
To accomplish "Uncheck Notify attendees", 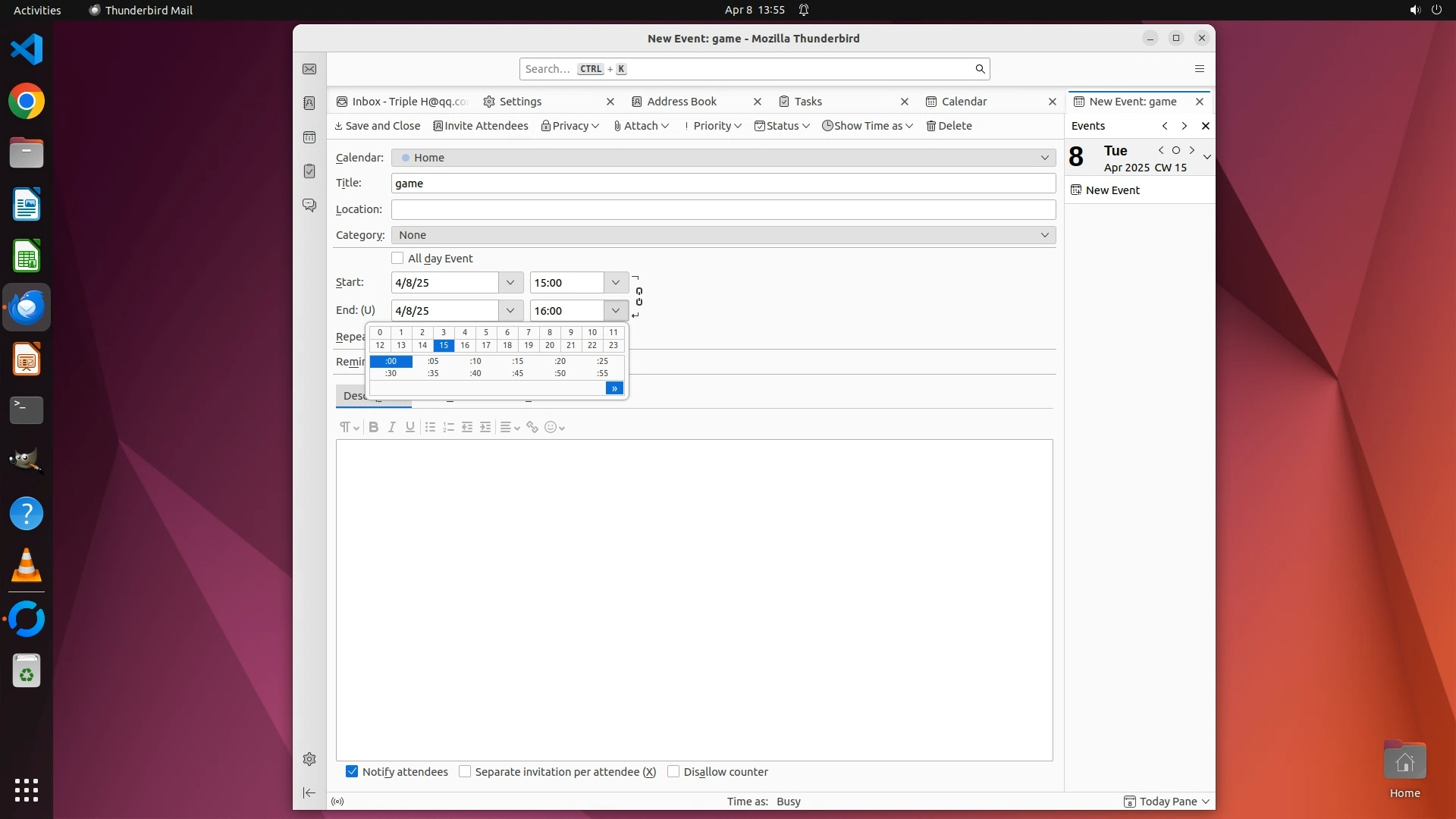I will pyautogui.click(x=352, y=771).
